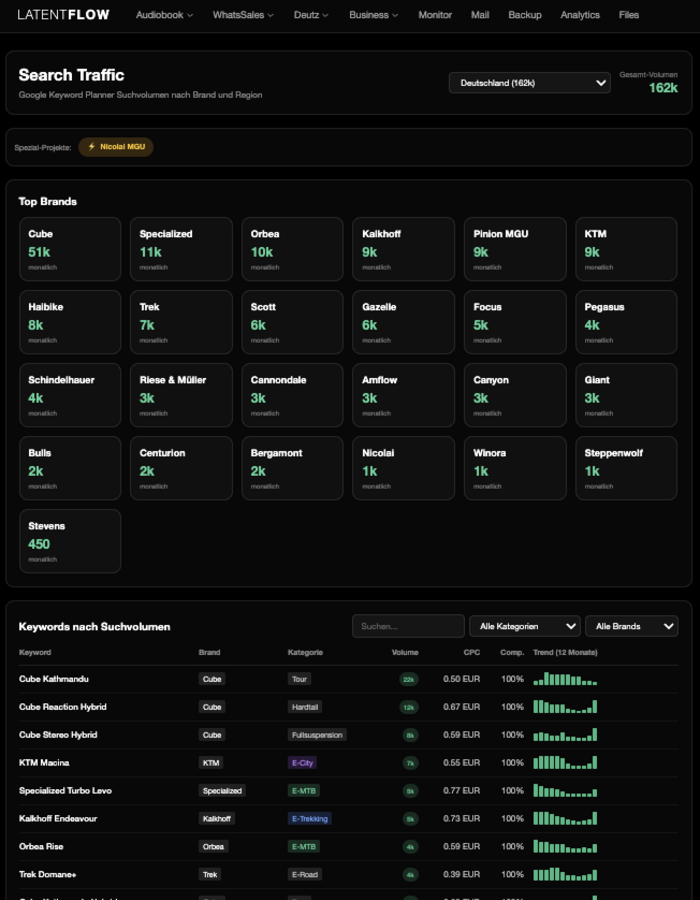Open the Backup section
The image size is (700, 900).
click(x=524, y=15)
